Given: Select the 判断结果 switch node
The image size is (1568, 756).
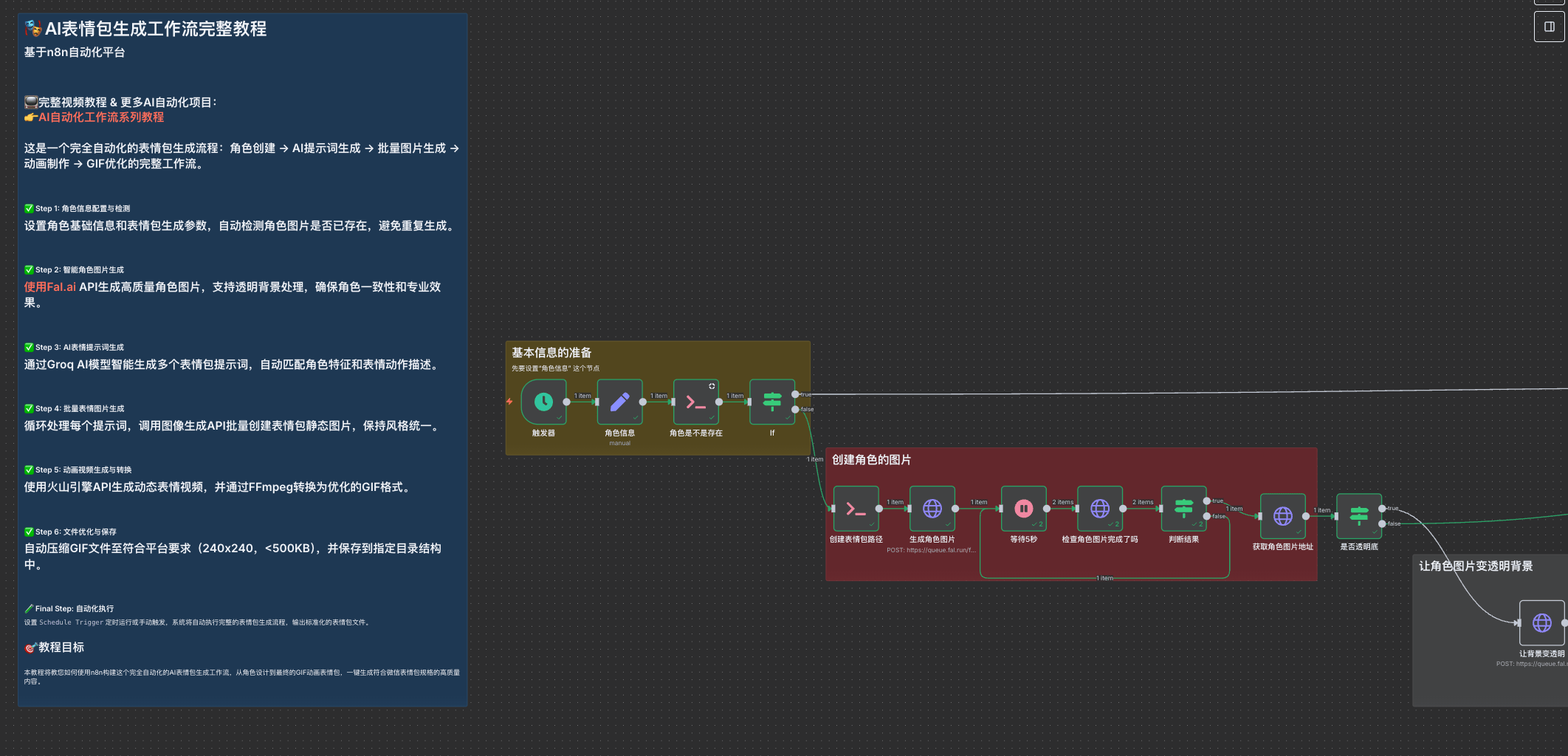Looking at the screenshot, I should pos(1183,508).
